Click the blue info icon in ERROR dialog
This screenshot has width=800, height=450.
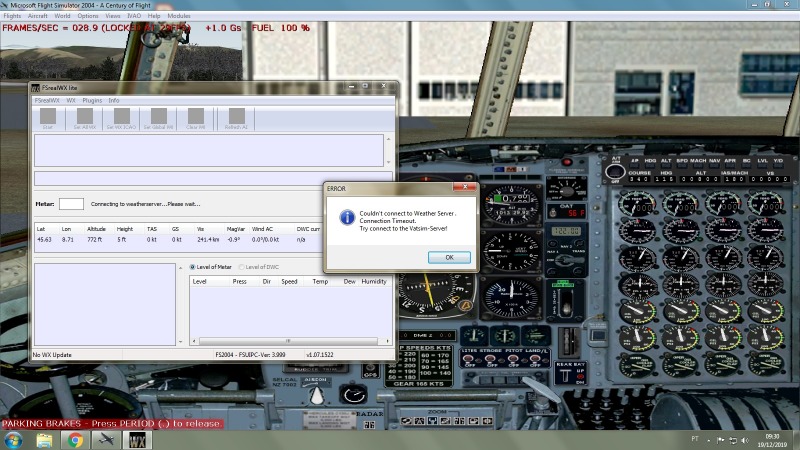pyautogui.click(x=347, y=217)
